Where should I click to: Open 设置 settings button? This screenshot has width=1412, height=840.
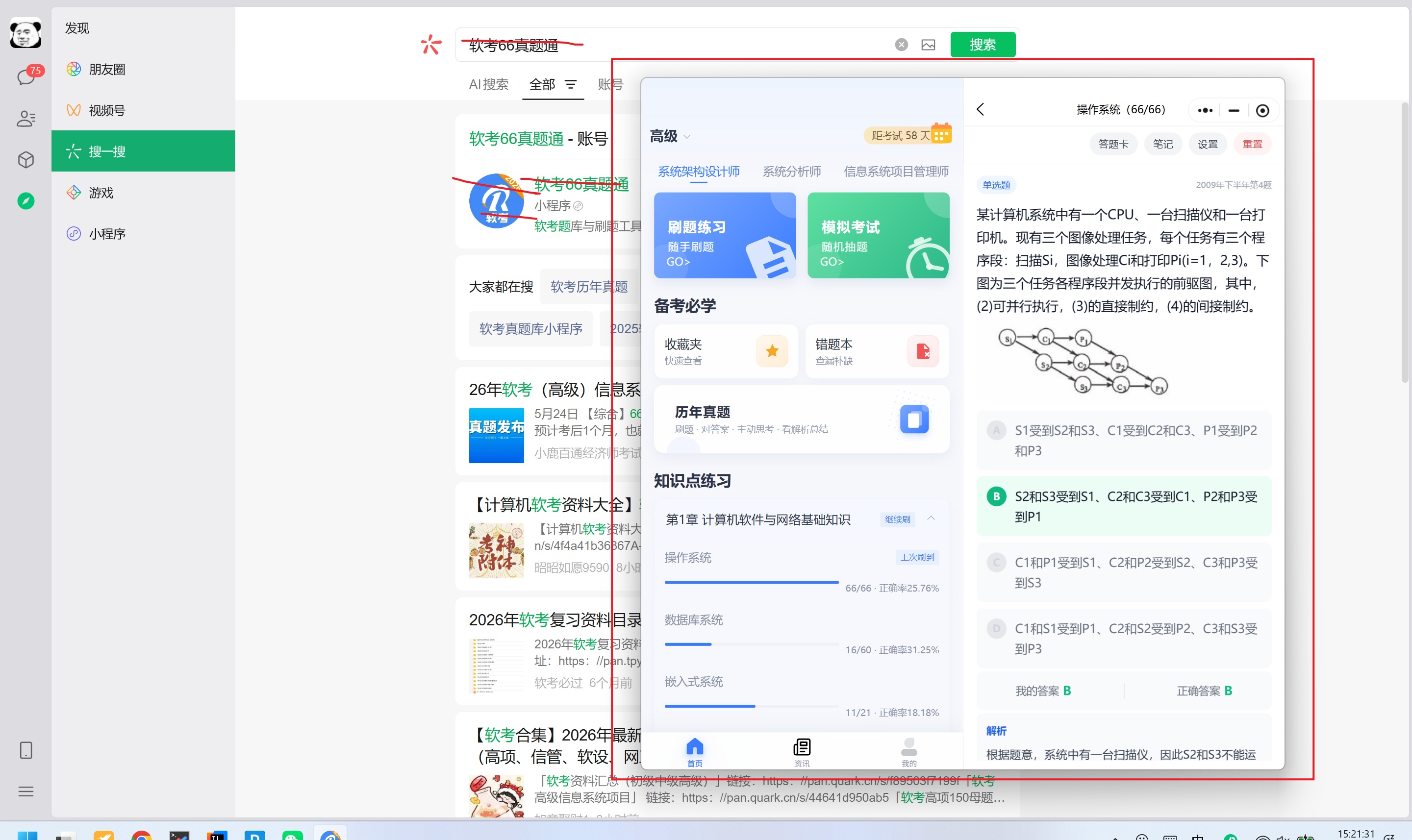pyautogui.click(x=1208, y=144)
